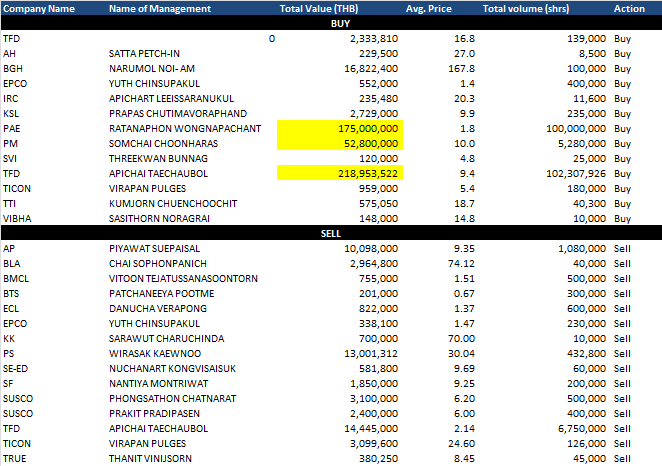
Task: Select the highlighted 52,800,000 cell
Action: tap(340, 144)
